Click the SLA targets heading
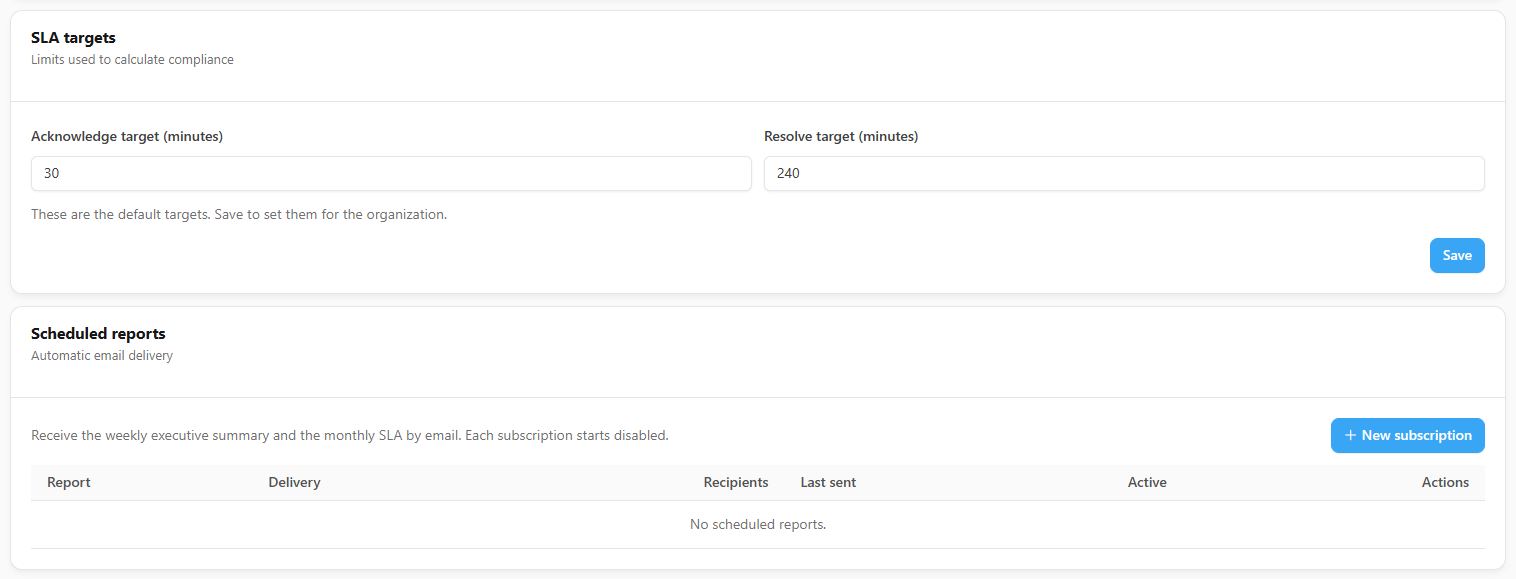 coord(73,38)
